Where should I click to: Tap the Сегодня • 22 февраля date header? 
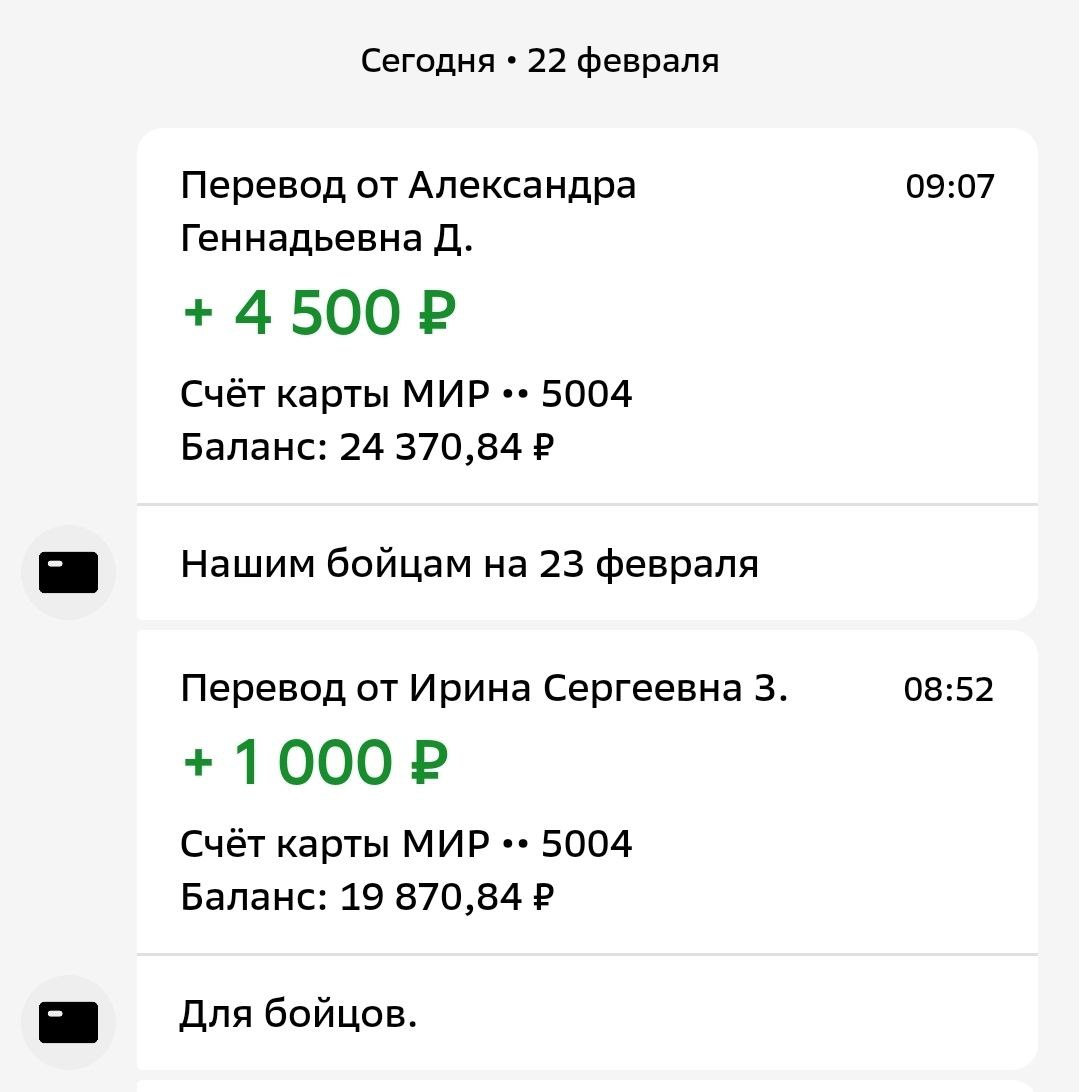click(x=539, y=62)
